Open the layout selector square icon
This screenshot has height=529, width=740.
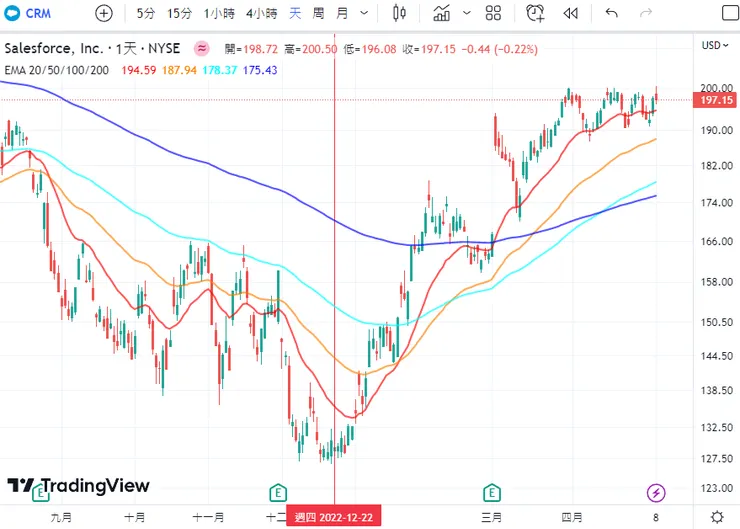point(731,13)
